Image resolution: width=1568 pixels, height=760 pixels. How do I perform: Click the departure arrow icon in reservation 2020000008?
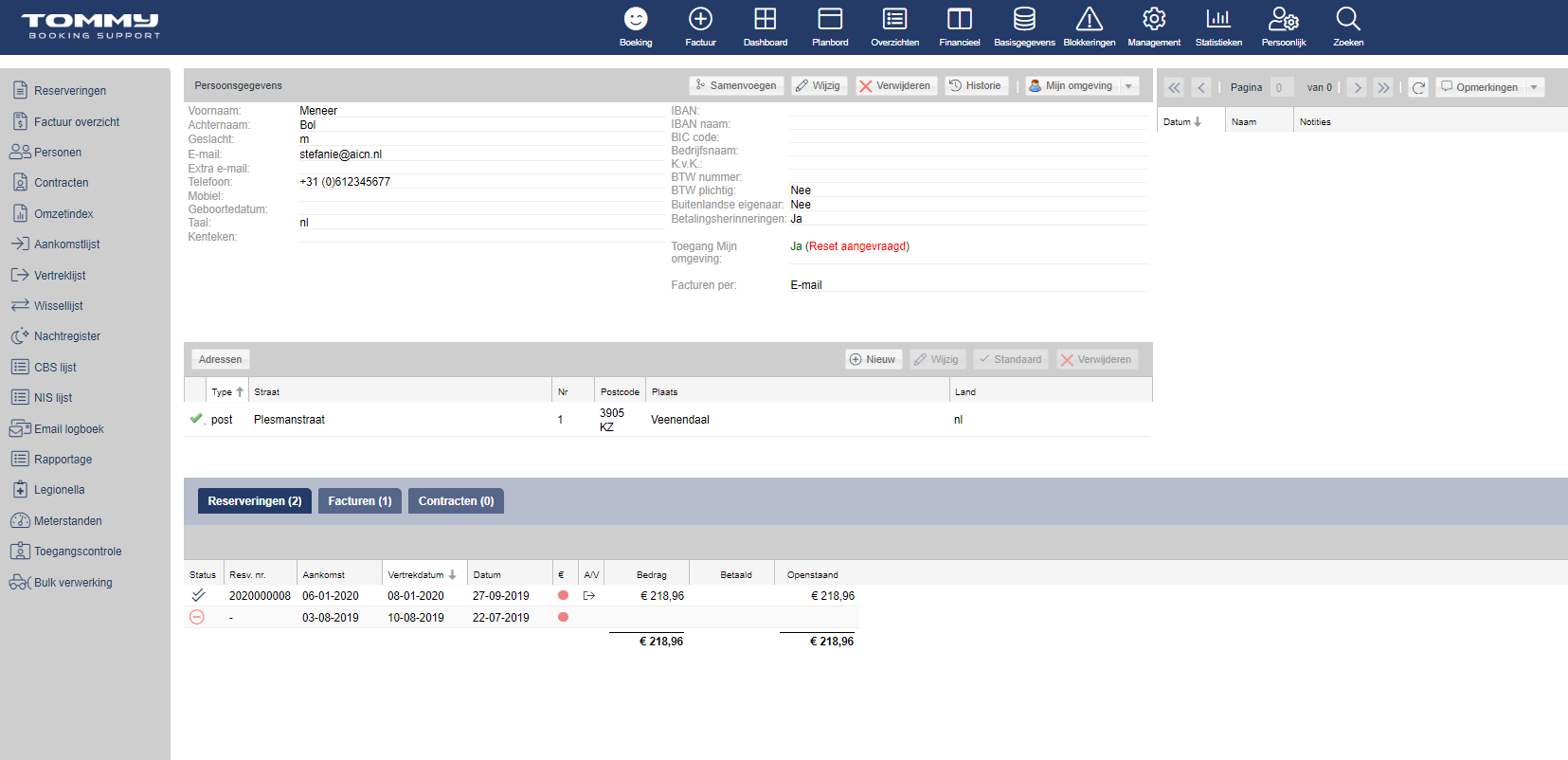click(x=589, y=596)
